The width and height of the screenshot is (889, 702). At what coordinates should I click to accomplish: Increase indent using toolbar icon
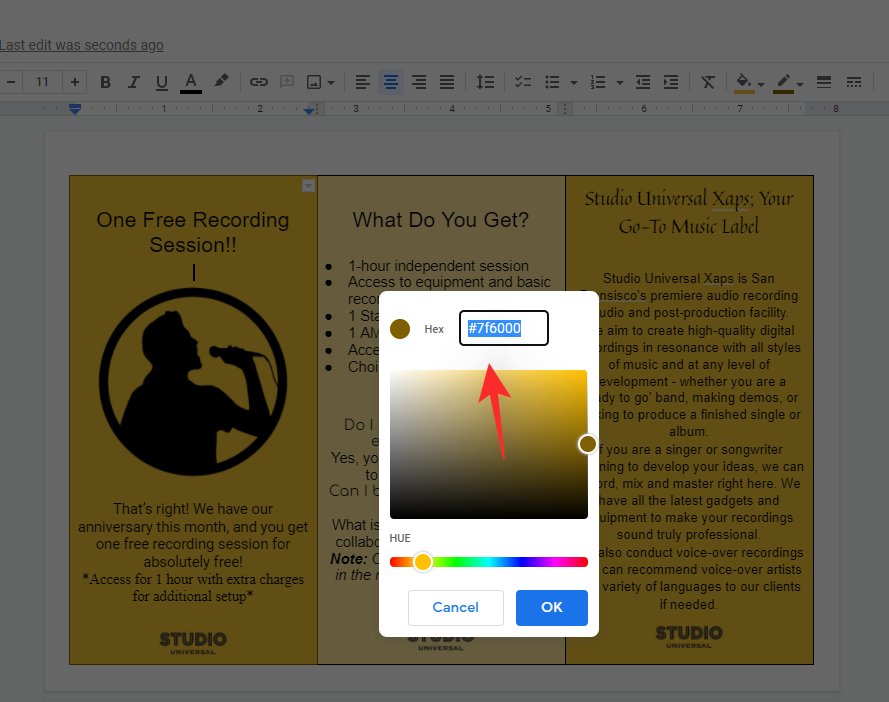tap(671, 81)
